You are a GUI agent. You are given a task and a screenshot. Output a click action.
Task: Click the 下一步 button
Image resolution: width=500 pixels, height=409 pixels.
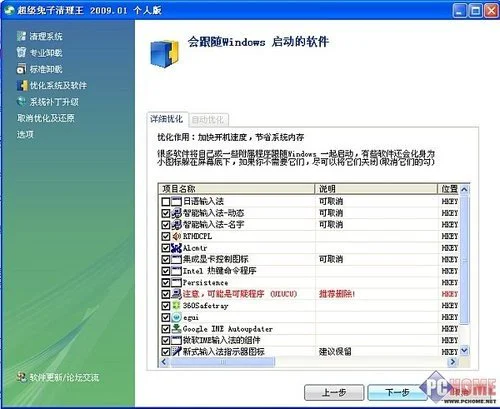click(x=397, y=393)
